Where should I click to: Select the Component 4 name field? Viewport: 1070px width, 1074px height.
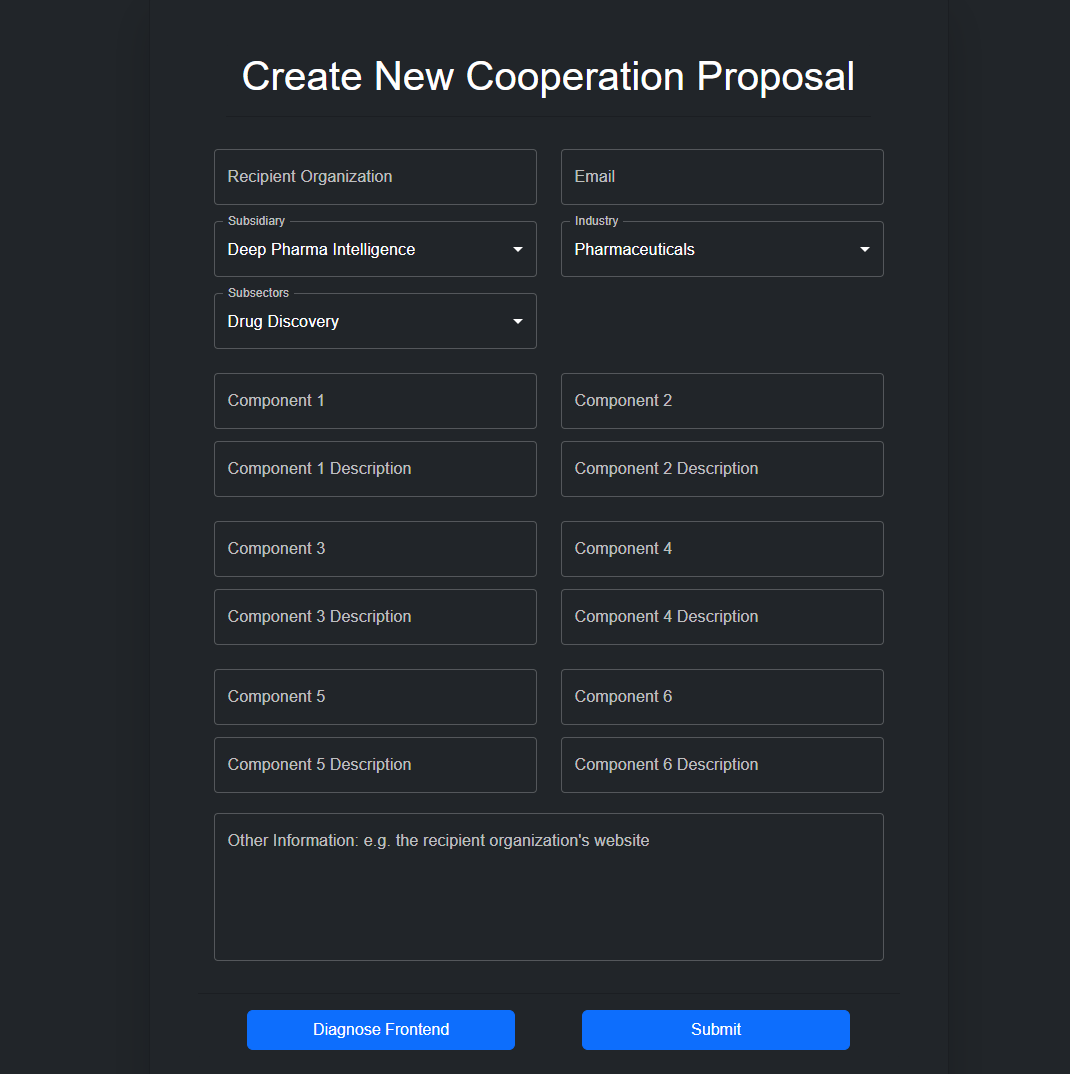pos(722,549)
